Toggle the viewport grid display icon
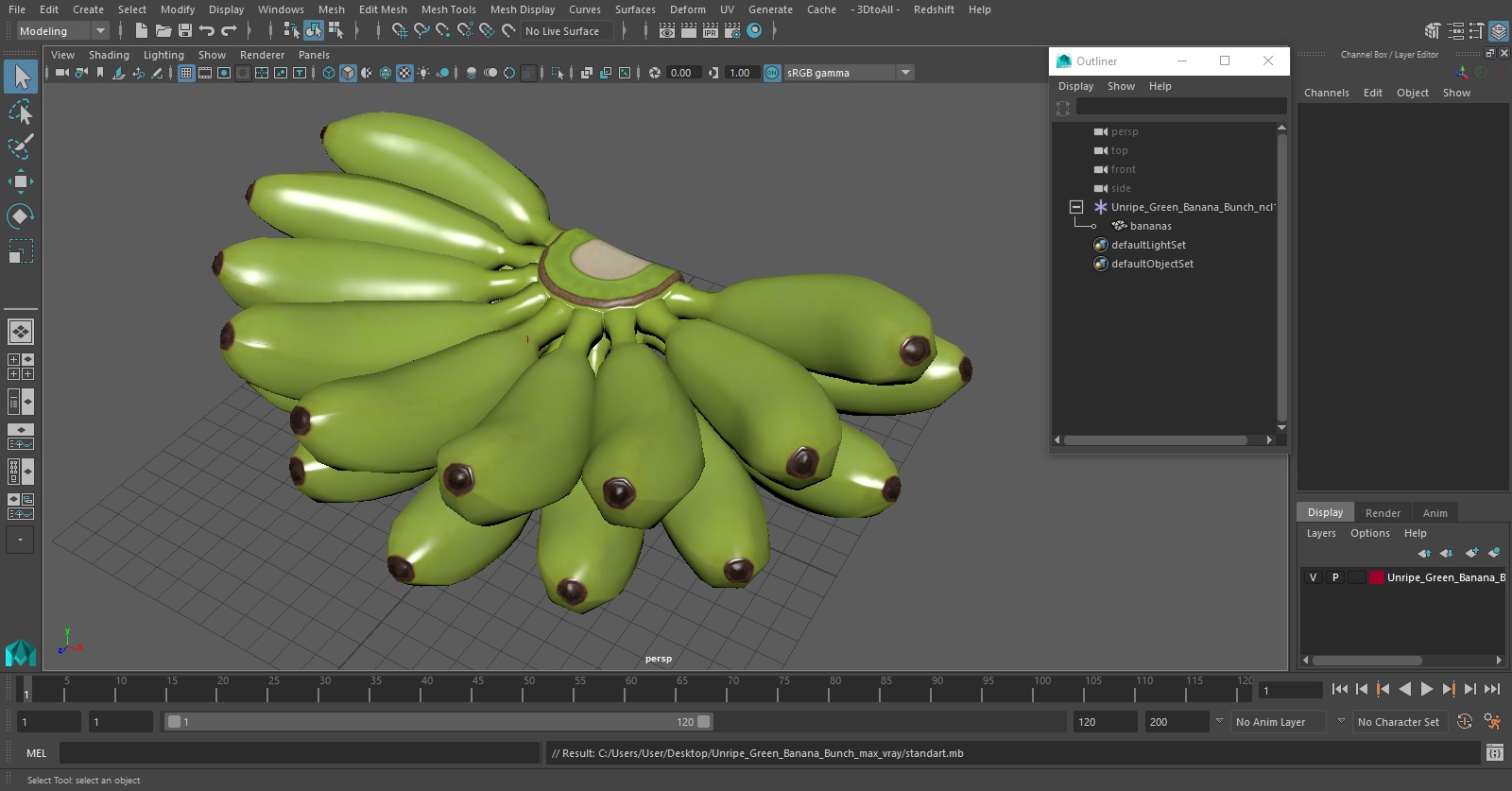Screen dimensions: 1512x791 186,73
